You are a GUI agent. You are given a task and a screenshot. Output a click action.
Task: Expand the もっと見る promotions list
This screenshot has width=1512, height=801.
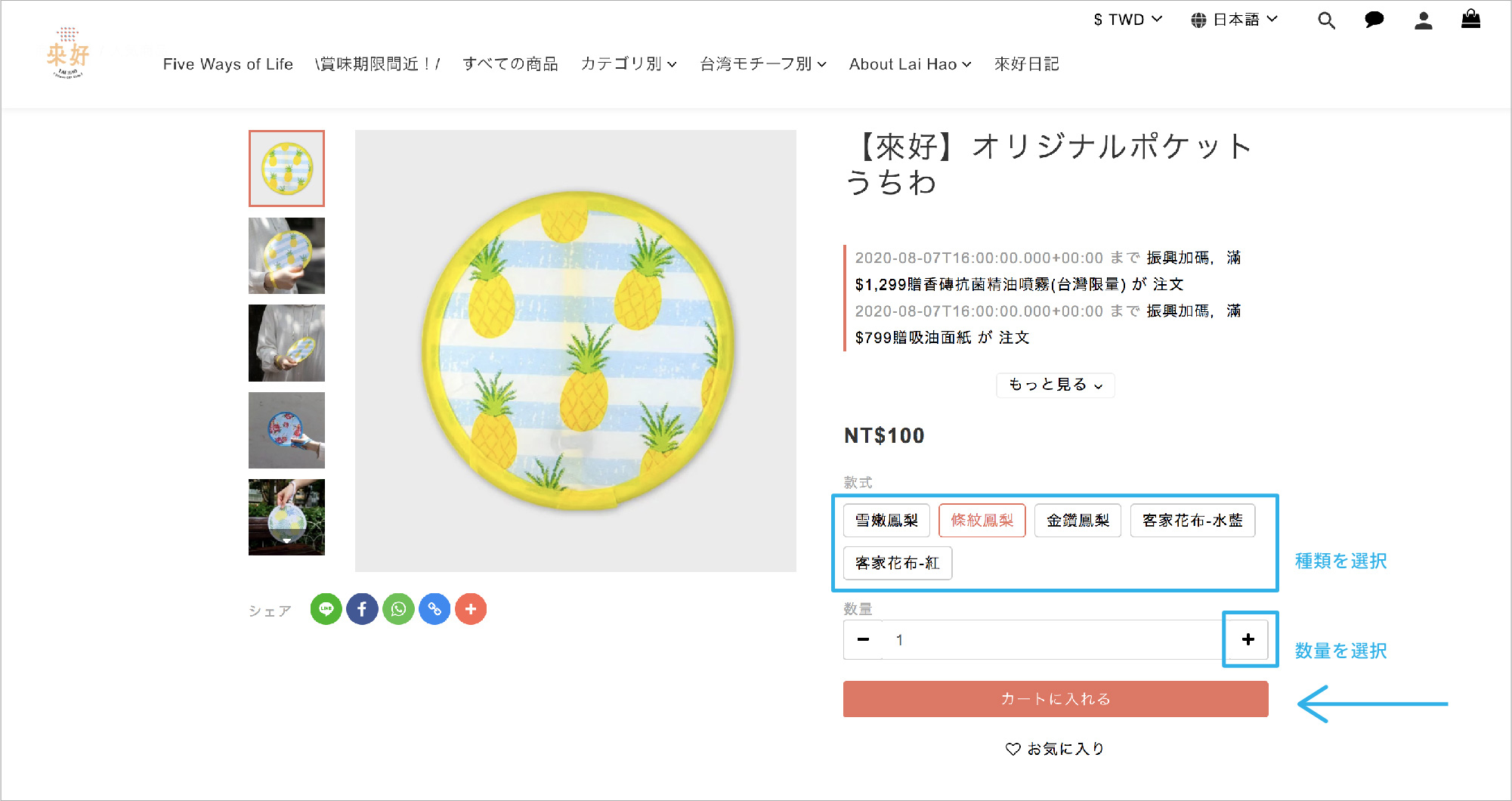coord(1055,385)
